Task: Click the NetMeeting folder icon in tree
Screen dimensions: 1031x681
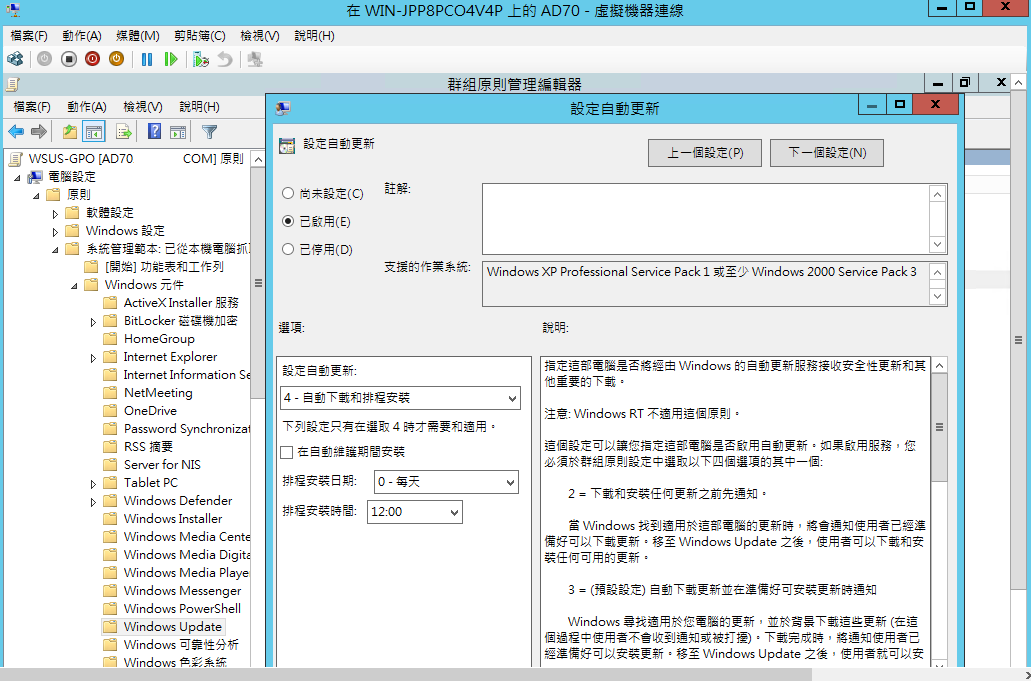Action: click(x=110, y=393)
